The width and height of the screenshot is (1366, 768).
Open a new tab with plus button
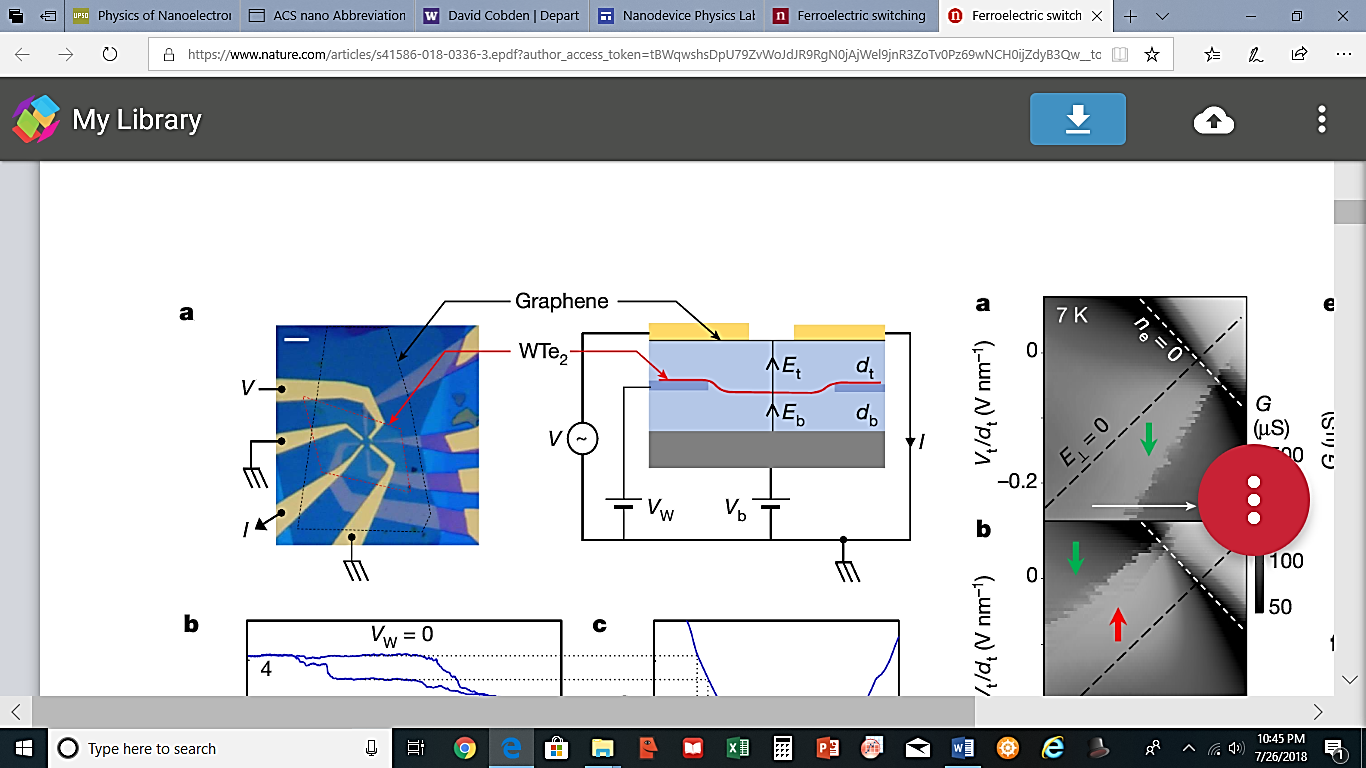[1132, 16]
